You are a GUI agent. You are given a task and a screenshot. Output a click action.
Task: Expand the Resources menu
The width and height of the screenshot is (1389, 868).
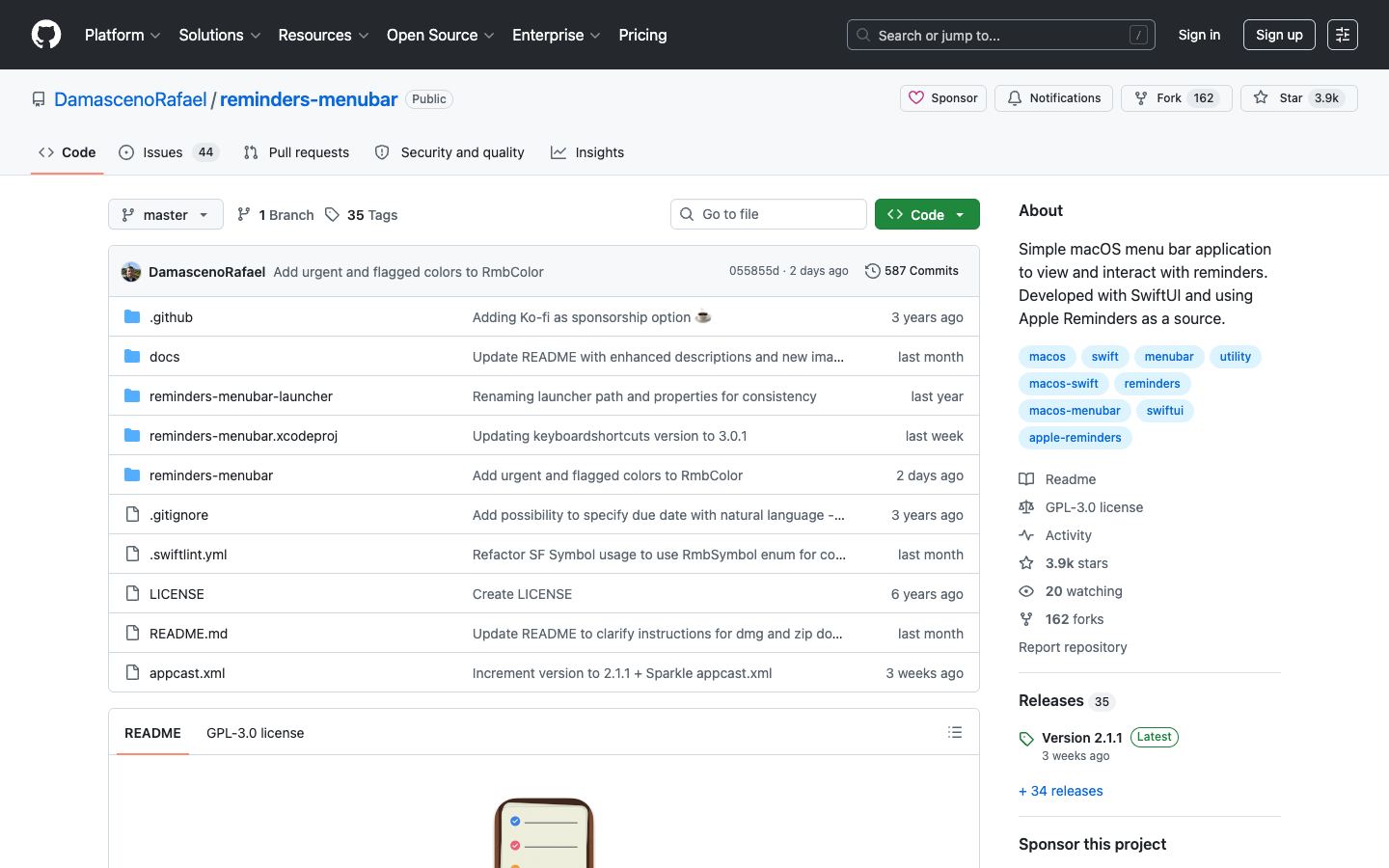pyautogui.click(x=323, y=35)
